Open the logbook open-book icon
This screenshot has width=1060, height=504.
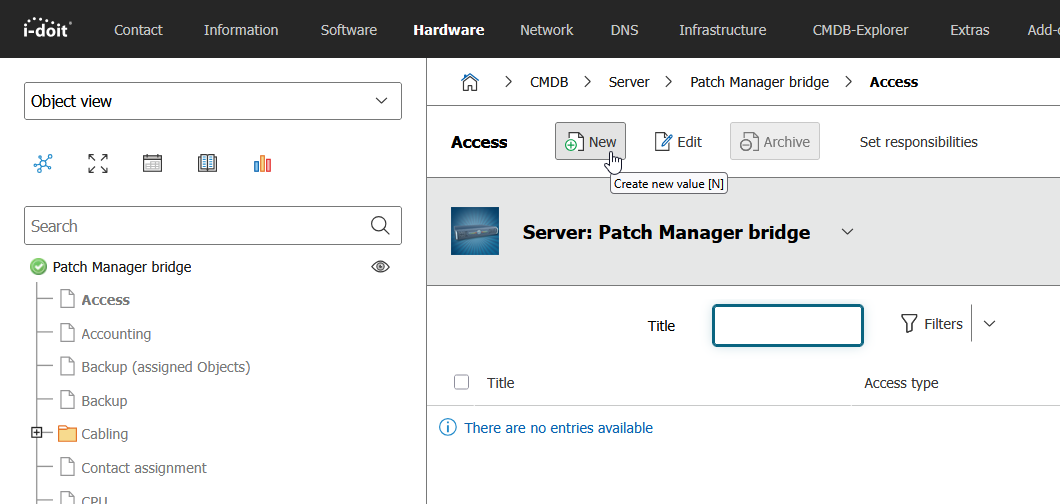(208, 163)
